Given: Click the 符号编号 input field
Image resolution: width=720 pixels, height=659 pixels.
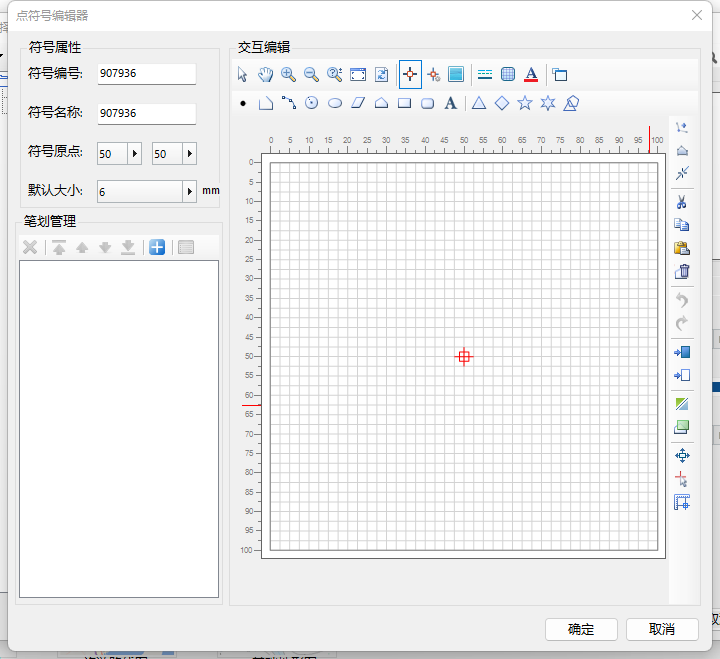Looking at the screenshot, I should coord(146,73).
